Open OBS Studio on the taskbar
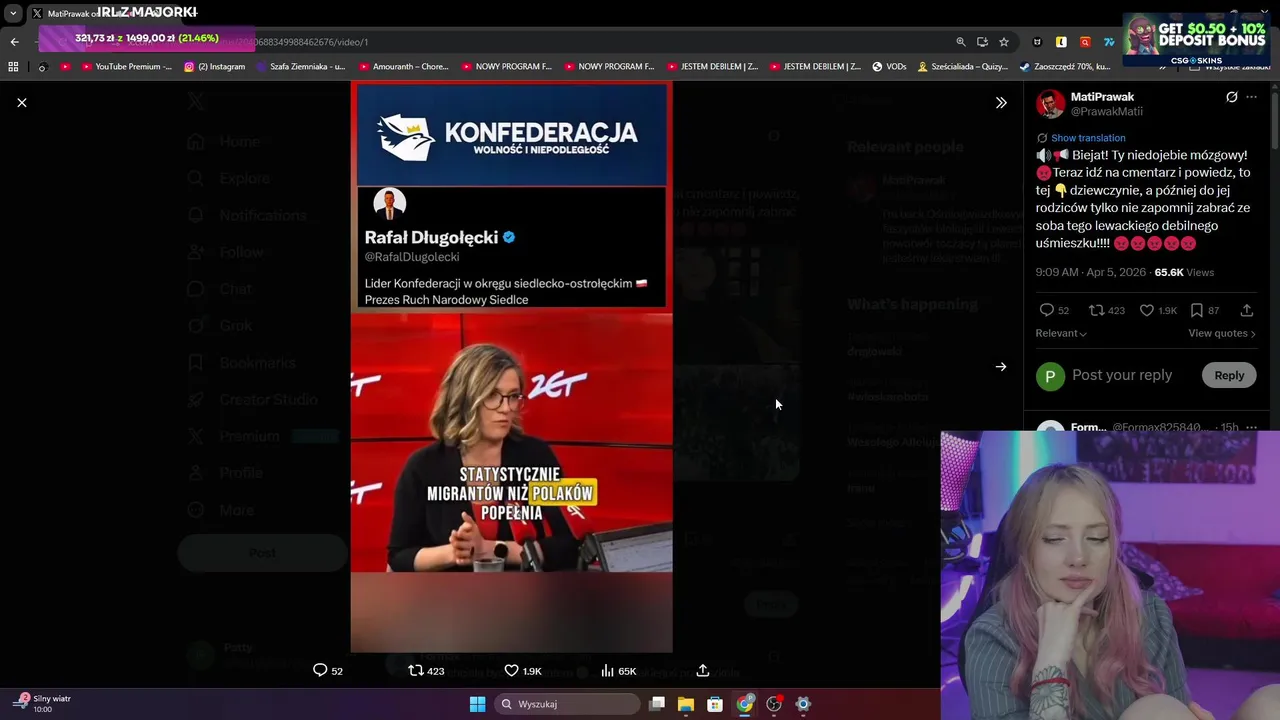Viewport: 1280px width, 720px height. (773, 704)
